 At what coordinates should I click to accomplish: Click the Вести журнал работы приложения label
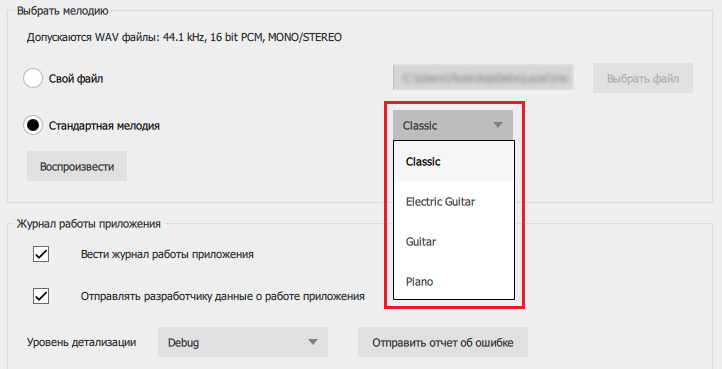167,254
